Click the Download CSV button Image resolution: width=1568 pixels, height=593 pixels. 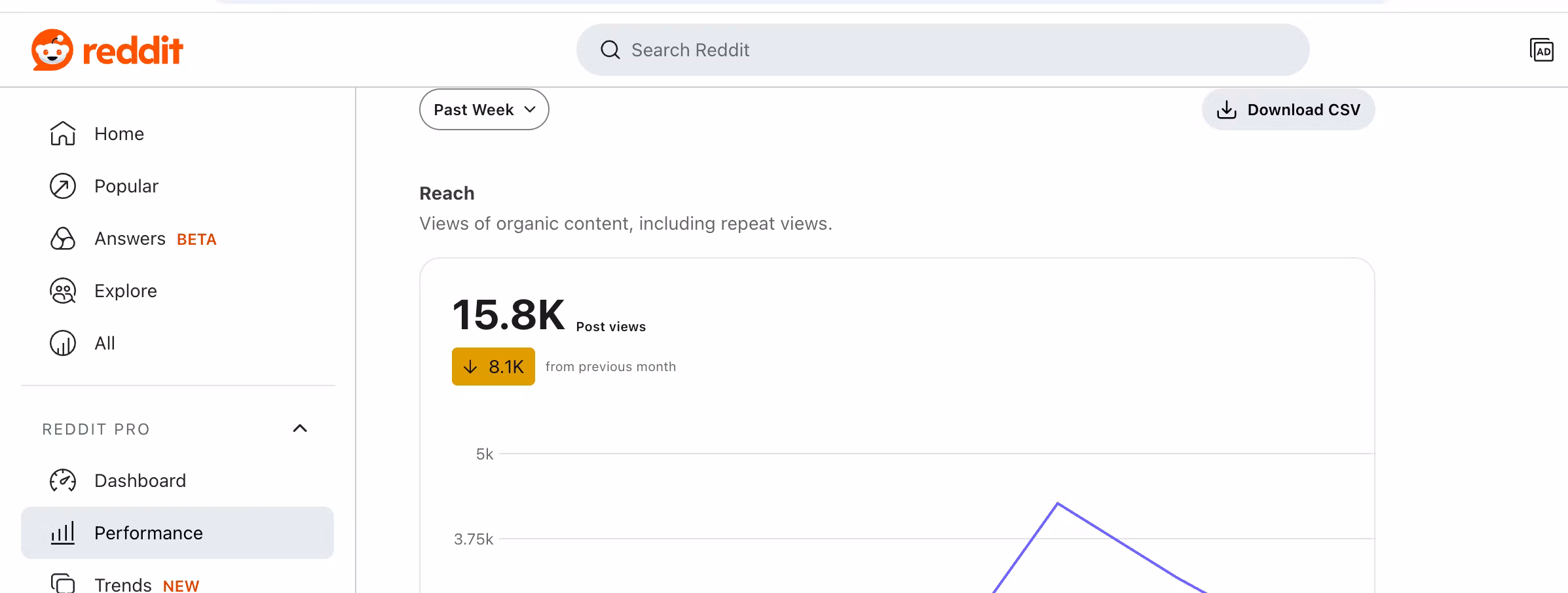pyautogui.click(x=1288, y=109)
